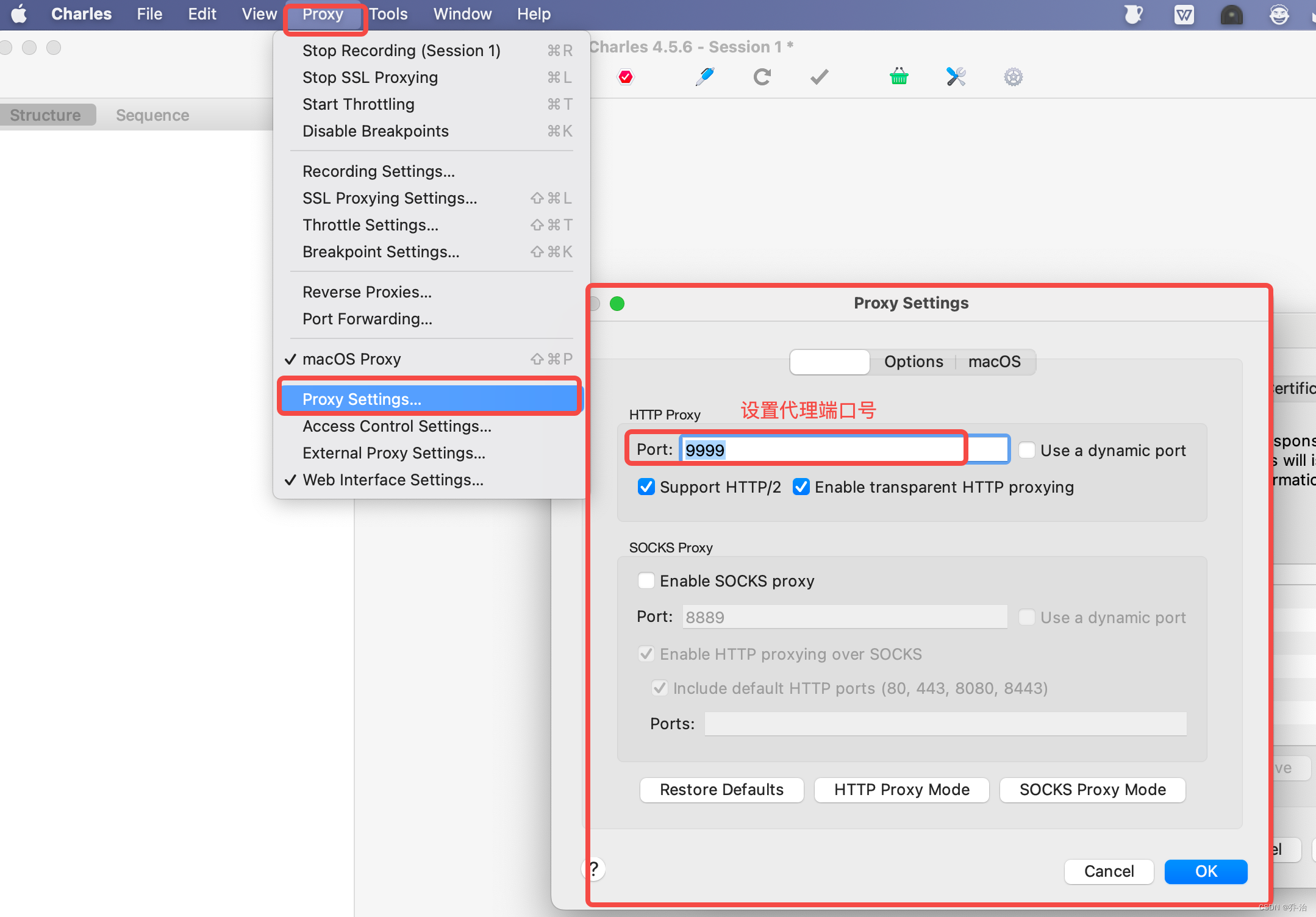Viewport: 1316px width, 917px height.
Task: Click the dark helmet icon in menu bar
Action: tap(1231, 15)
